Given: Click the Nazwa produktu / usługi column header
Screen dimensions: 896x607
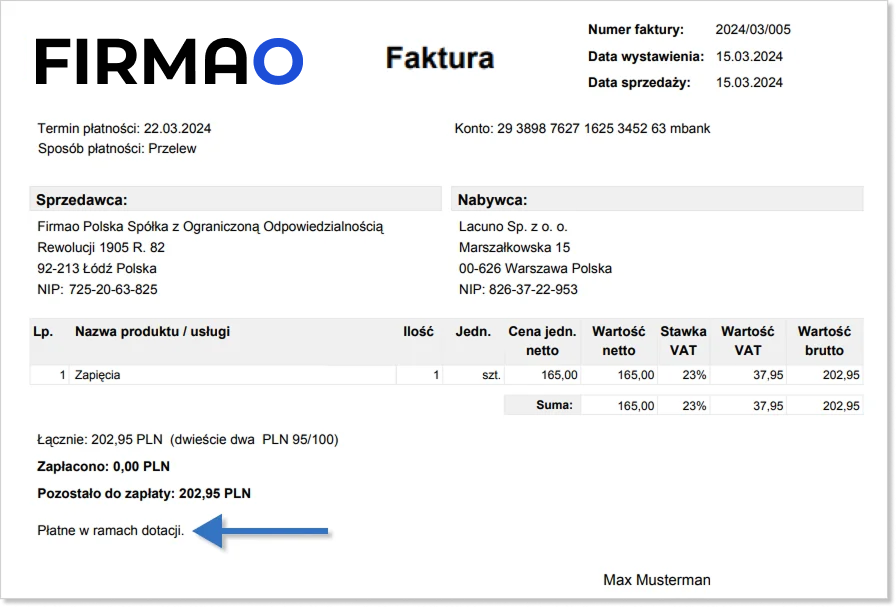Looking at the screenshot, I should click(152, 331).
